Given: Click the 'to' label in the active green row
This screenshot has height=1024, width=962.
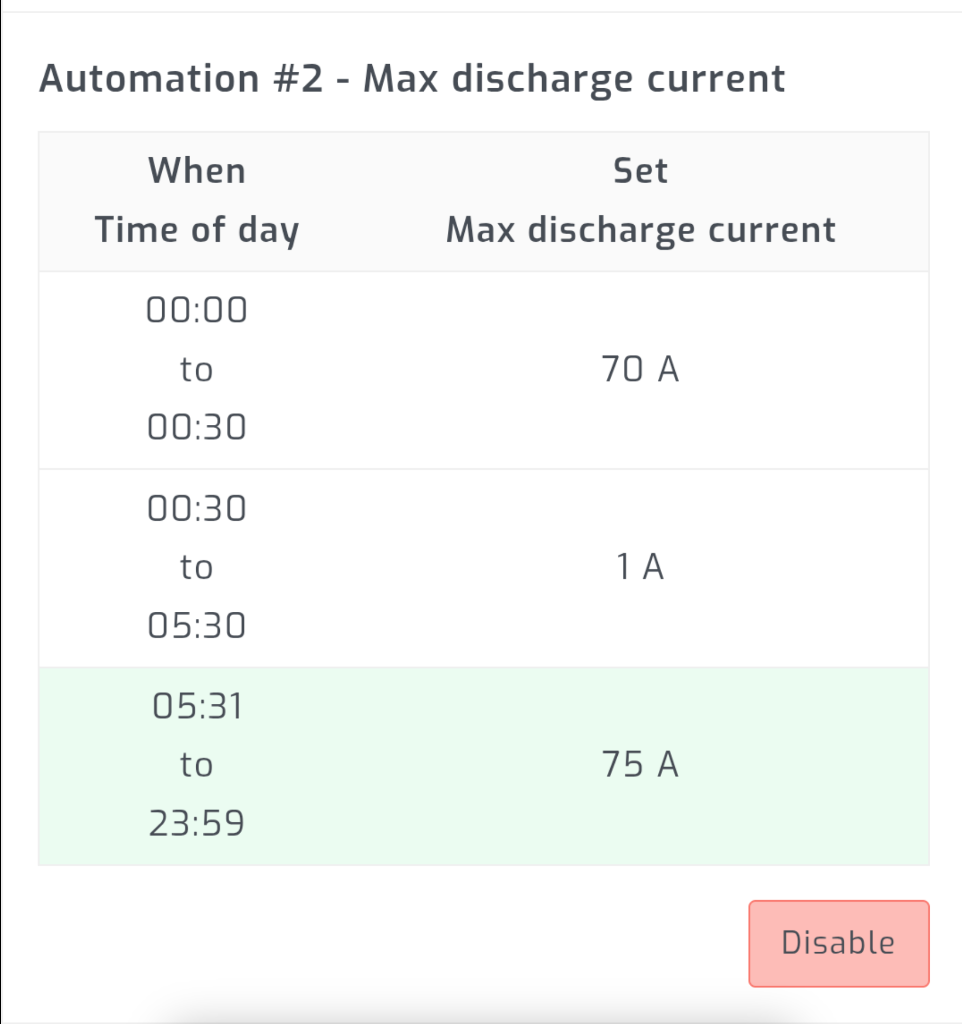Looking at the screenshot, I should (x=197, y=764).
